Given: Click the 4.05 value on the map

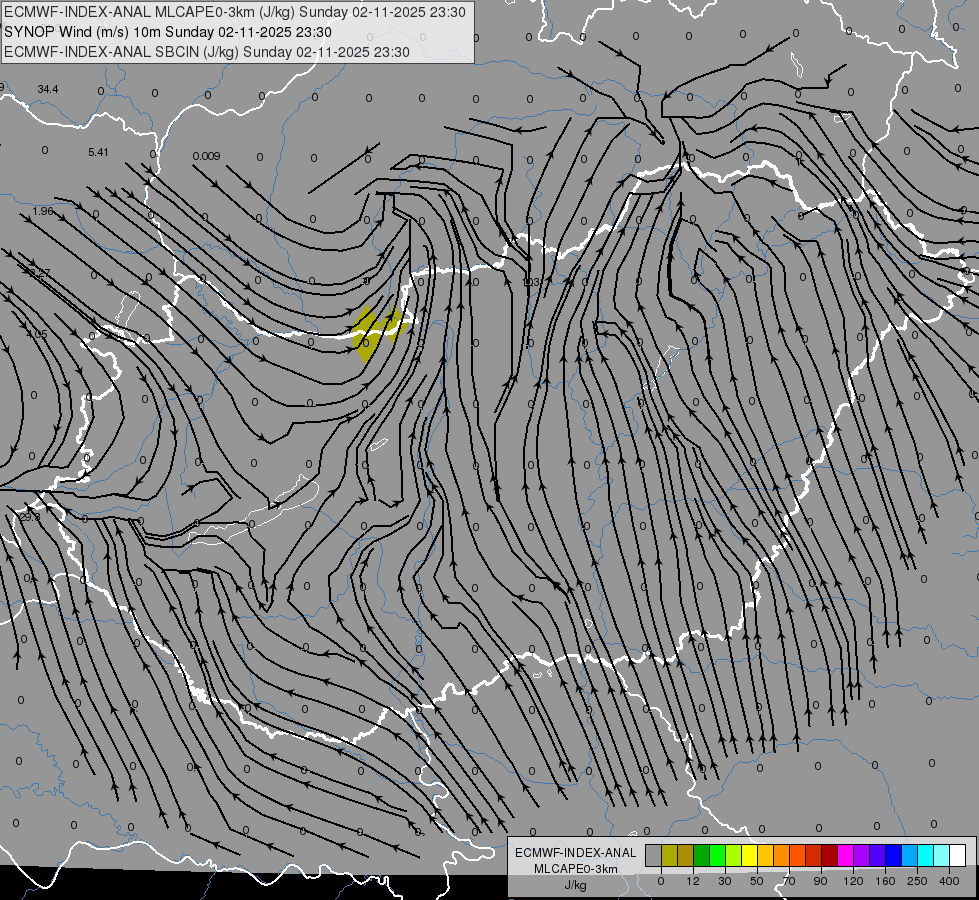Looking at the screenshot, I should point(37,334).
